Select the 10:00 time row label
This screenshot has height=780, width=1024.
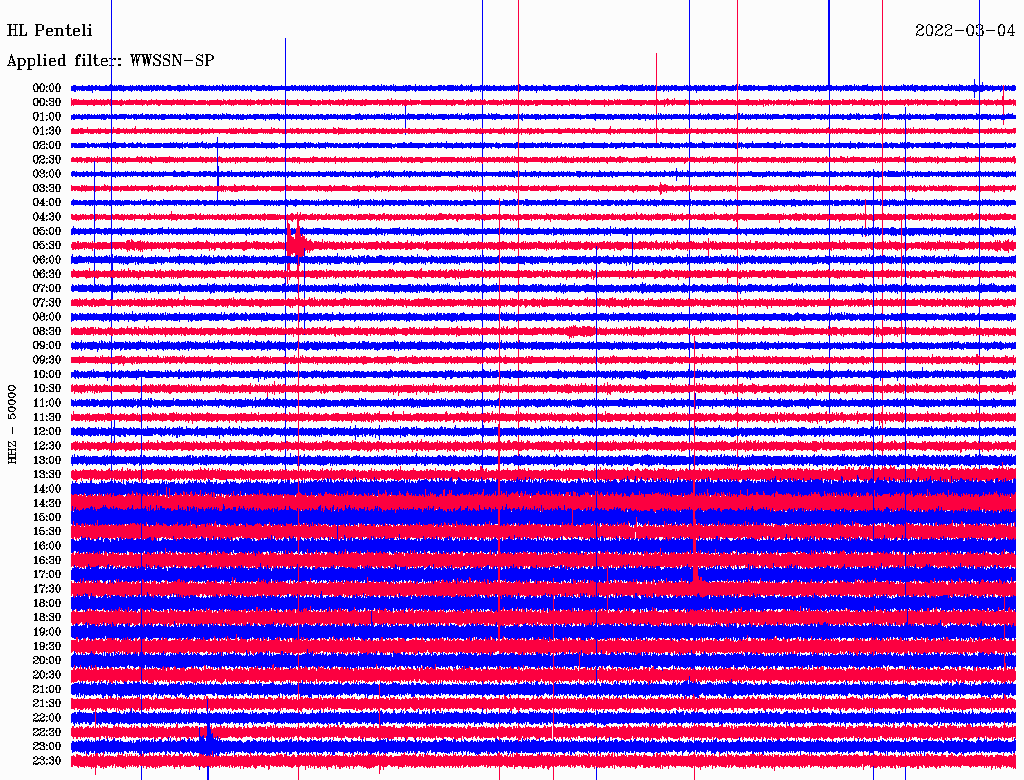[47, 374]
